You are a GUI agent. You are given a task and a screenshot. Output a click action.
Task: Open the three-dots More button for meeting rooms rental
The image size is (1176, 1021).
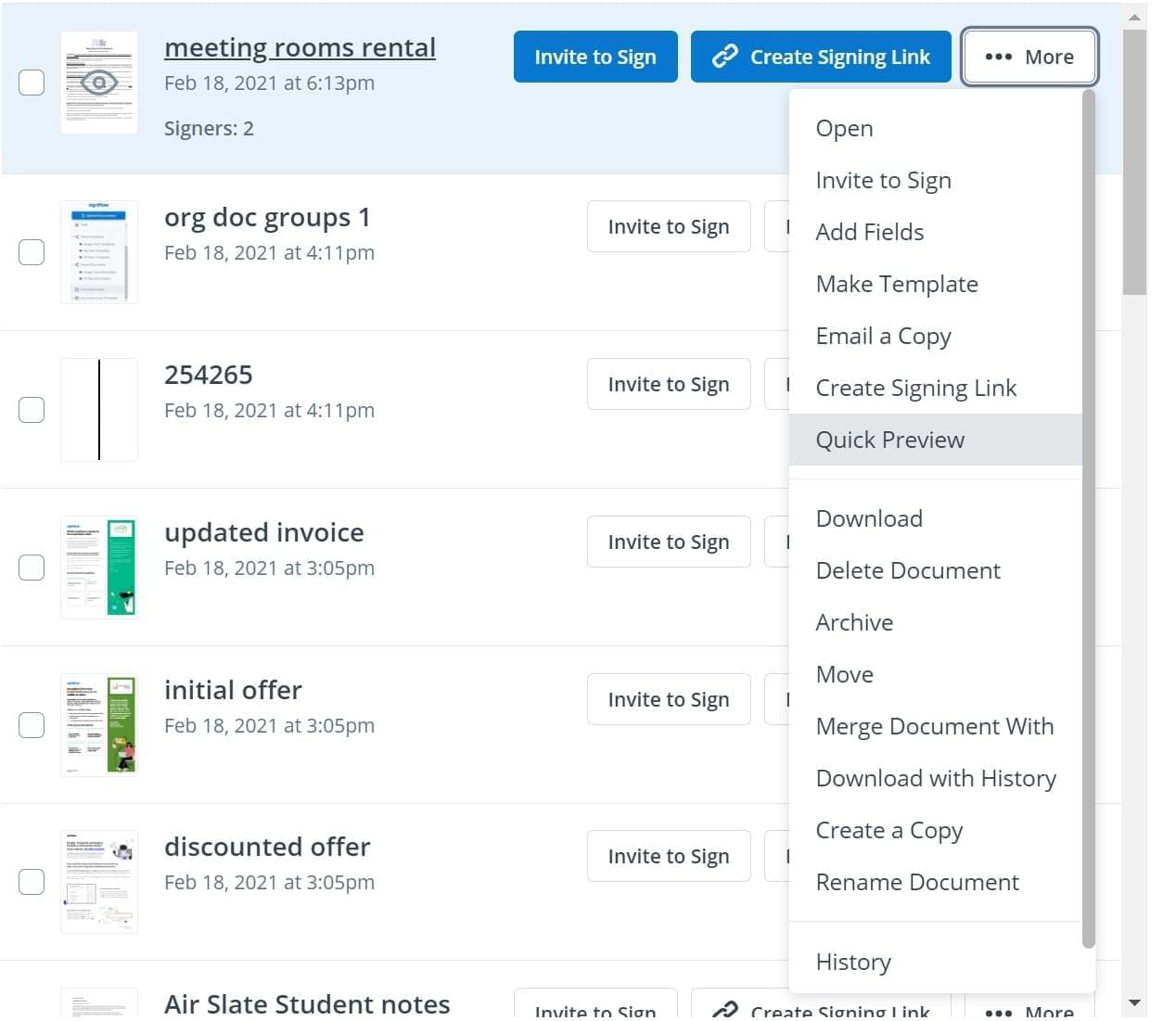pyautogui.click(x=1029, y=57)
